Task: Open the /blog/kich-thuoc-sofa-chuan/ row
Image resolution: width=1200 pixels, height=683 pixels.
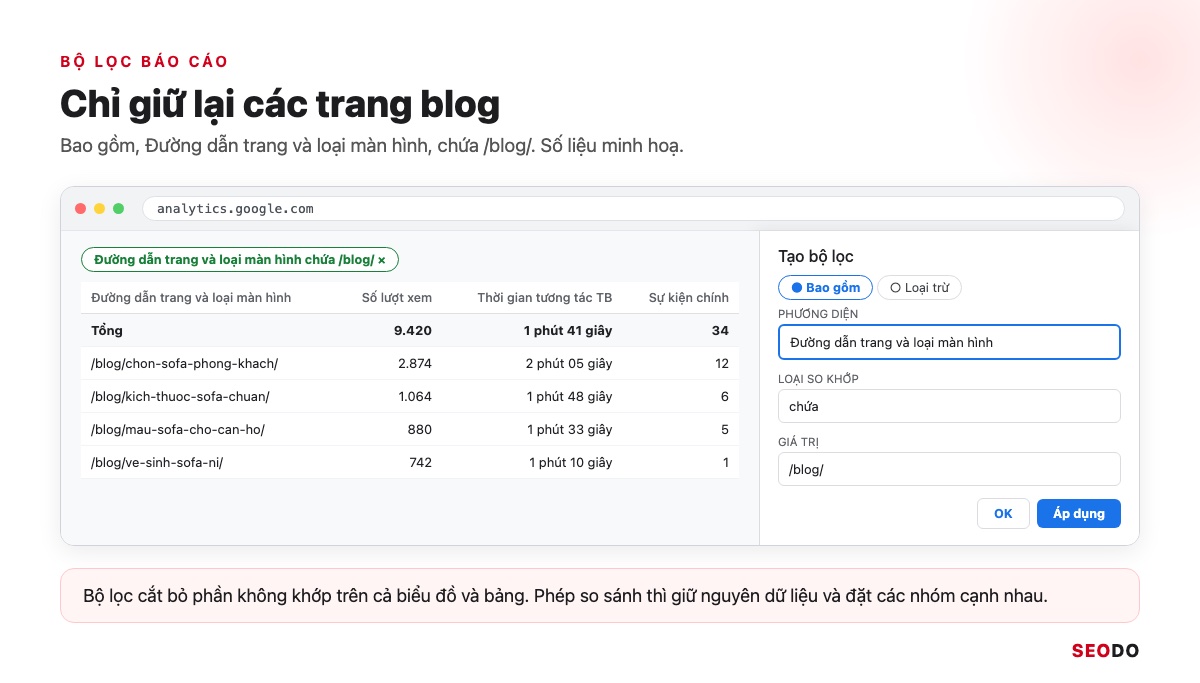Action: pos(410,396)
